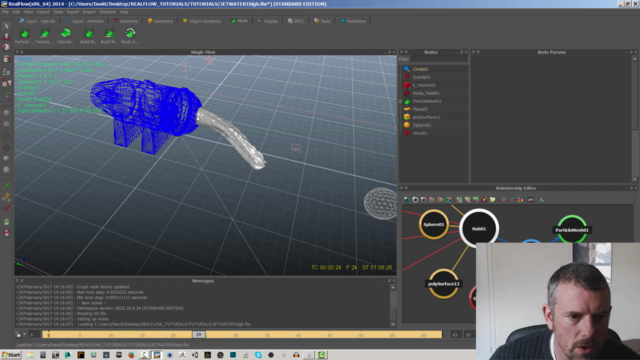
Task: Switch to the Geometry shelf tab
Action: coord(160,21)
